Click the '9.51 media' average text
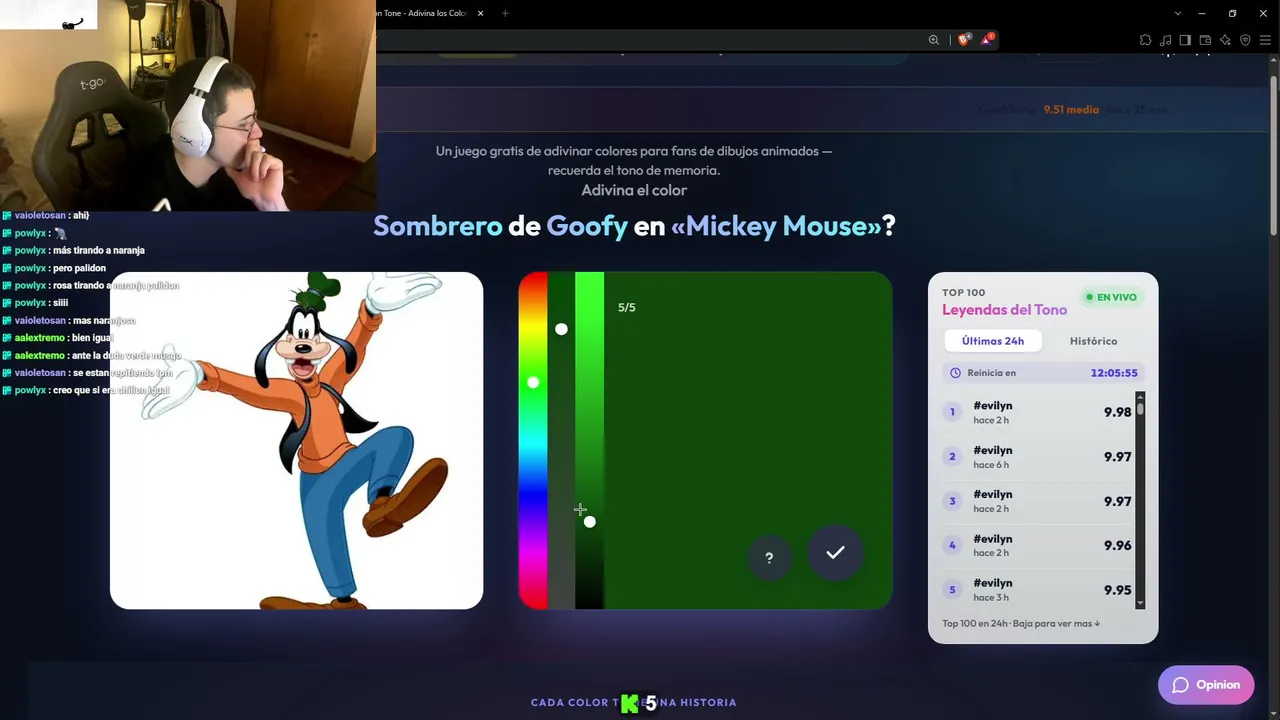The height and width of the screenshot is (720, 1280). (x=1071, y=110)
